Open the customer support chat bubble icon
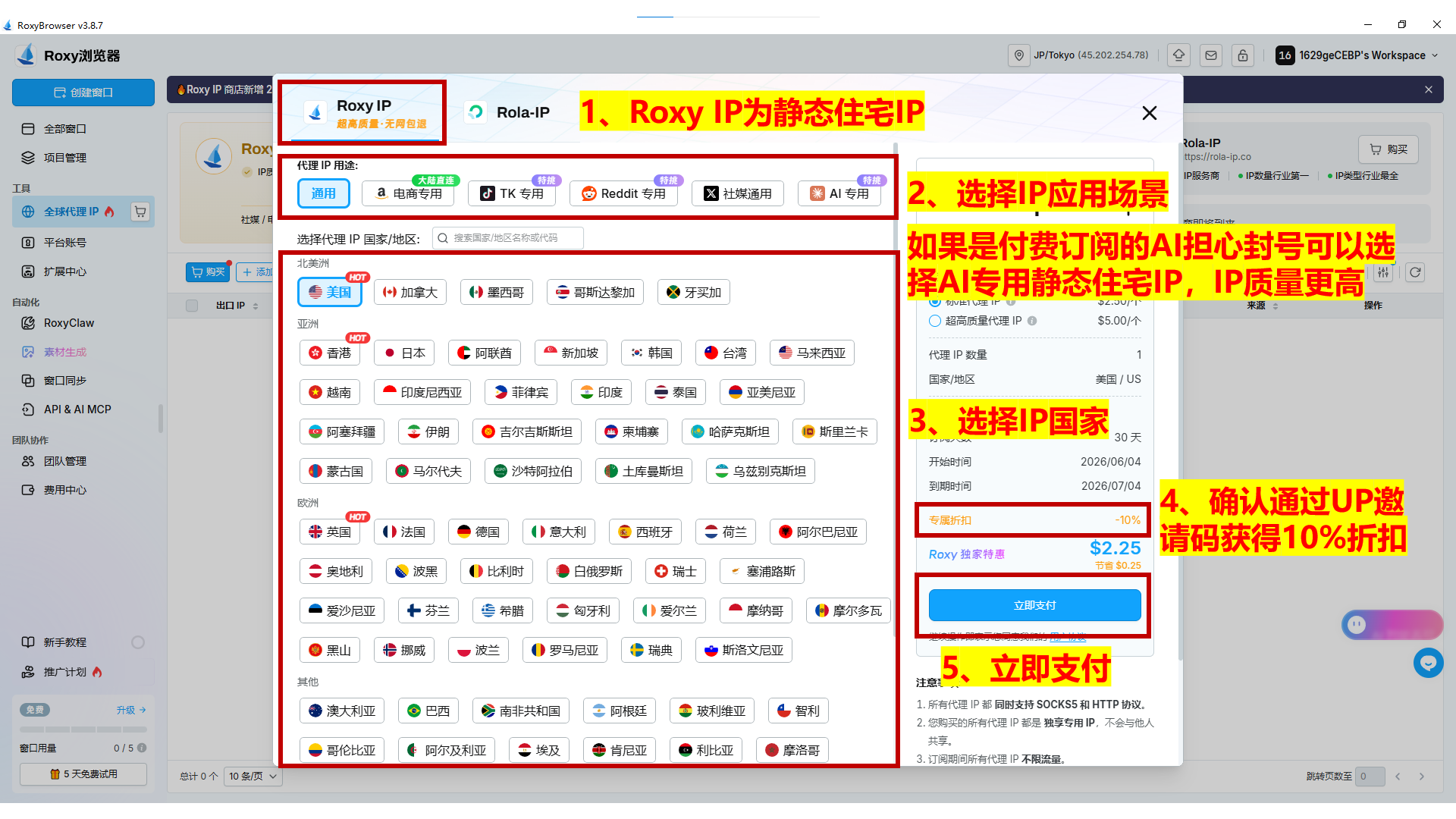This screenshot has height=819, width=1456. click(x=1429, y=663)
